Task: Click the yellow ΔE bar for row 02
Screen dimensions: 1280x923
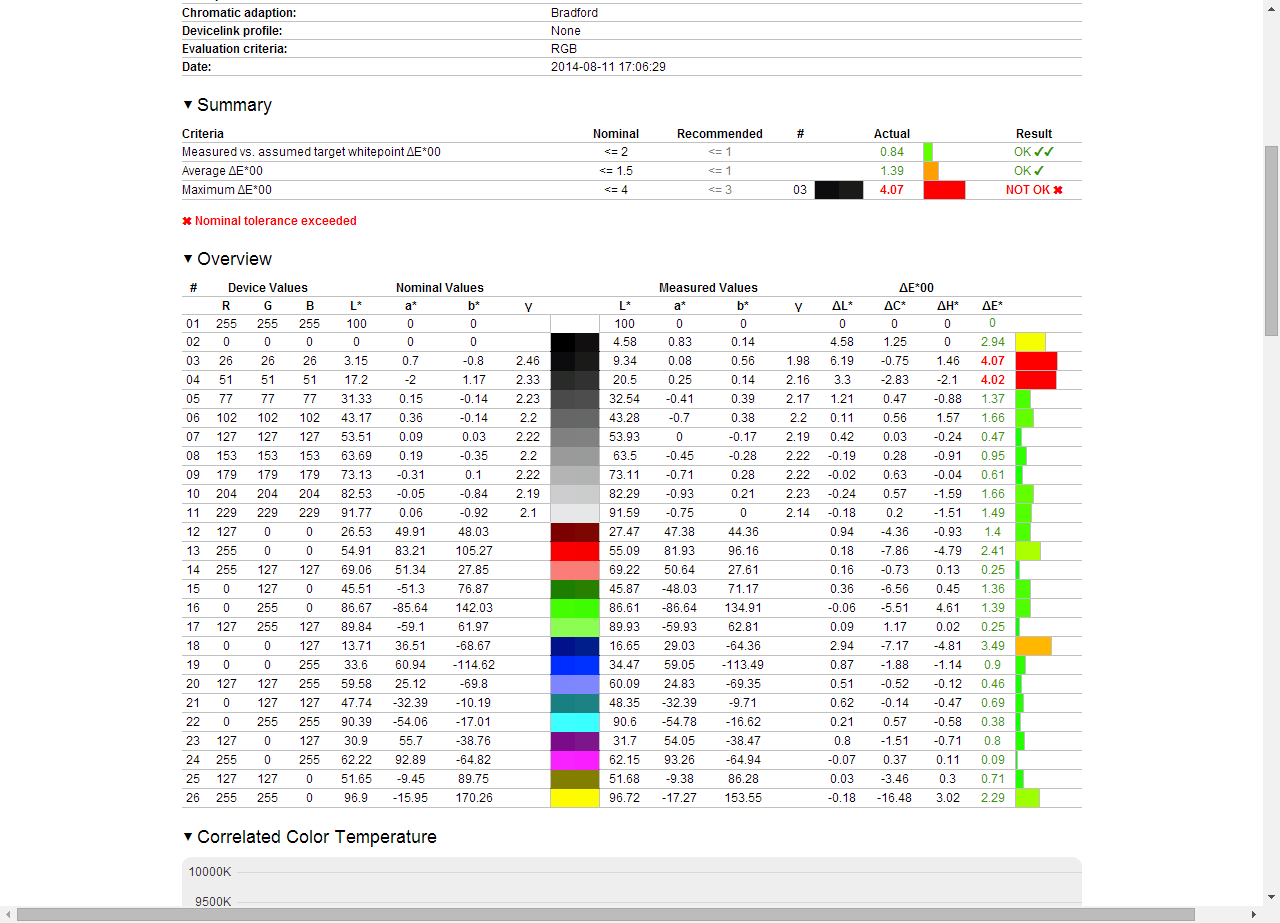Action: pos(1030,342)
